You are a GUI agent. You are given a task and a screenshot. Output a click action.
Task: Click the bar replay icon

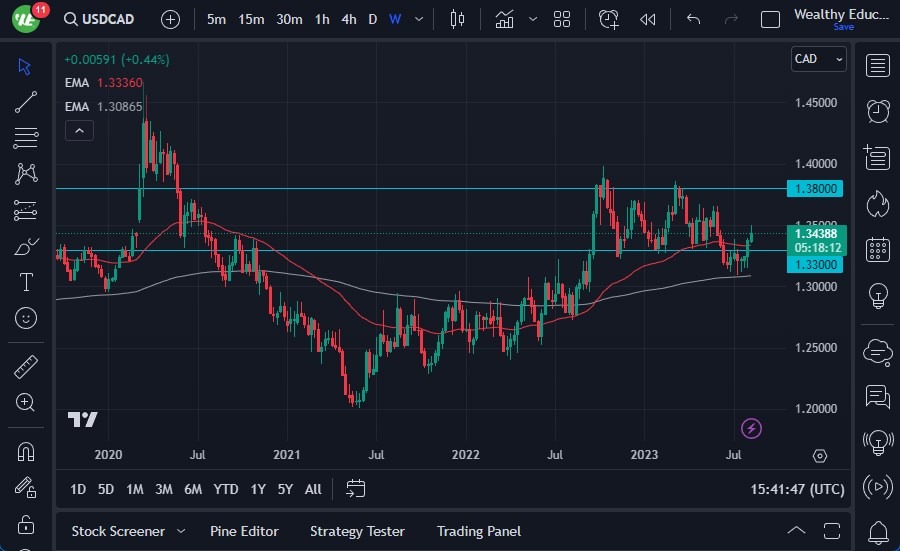coord(648,19)
